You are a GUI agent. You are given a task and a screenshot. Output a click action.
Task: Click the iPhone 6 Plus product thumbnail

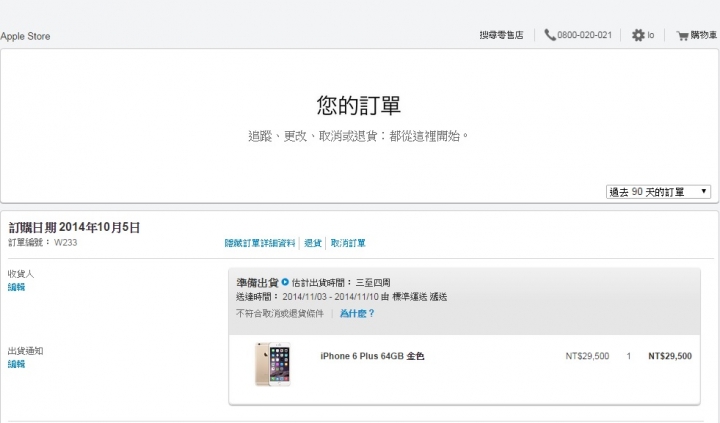273,364
